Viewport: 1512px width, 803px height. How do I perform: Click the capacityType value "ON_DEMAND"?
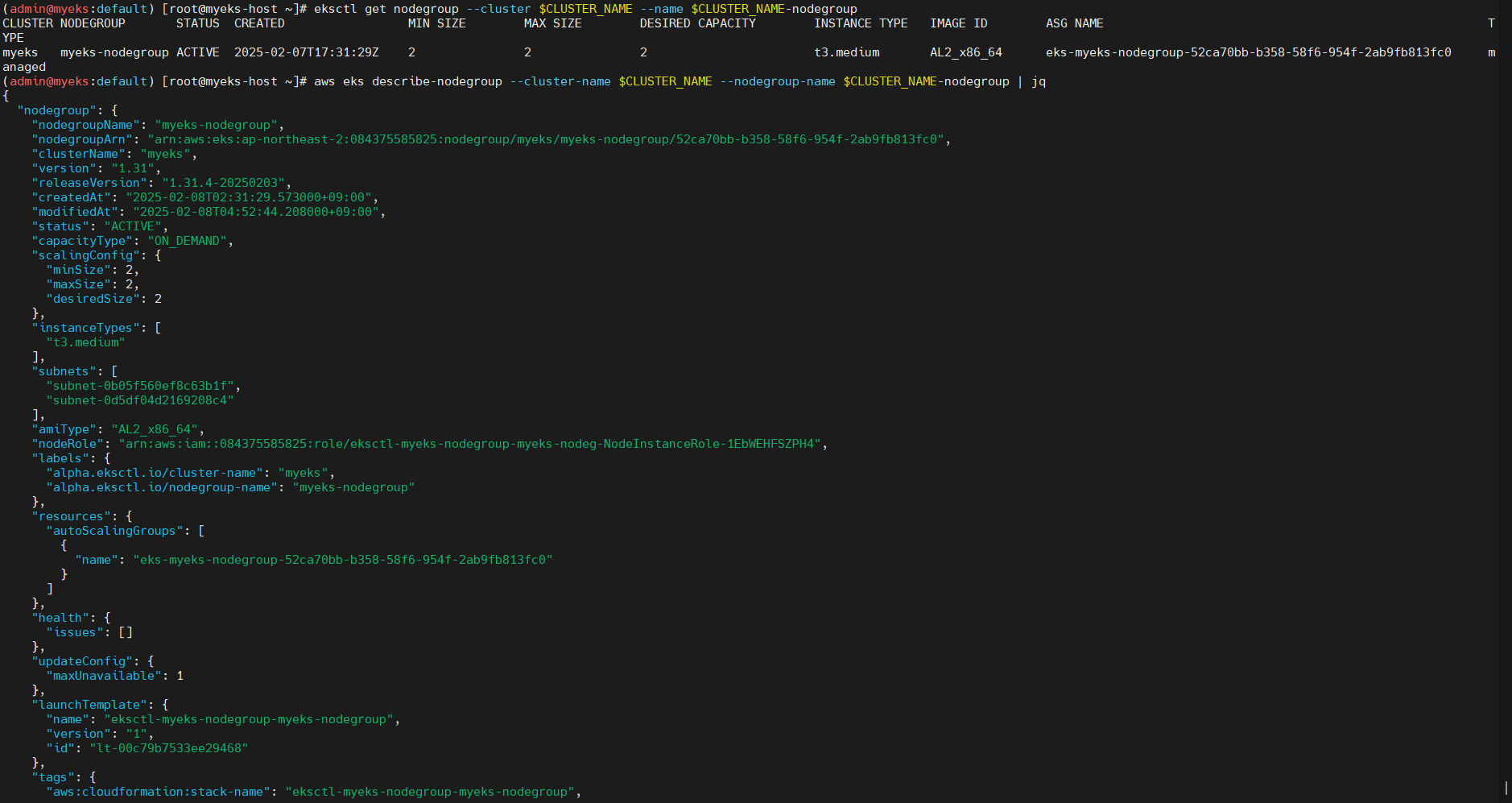(188, 241)
